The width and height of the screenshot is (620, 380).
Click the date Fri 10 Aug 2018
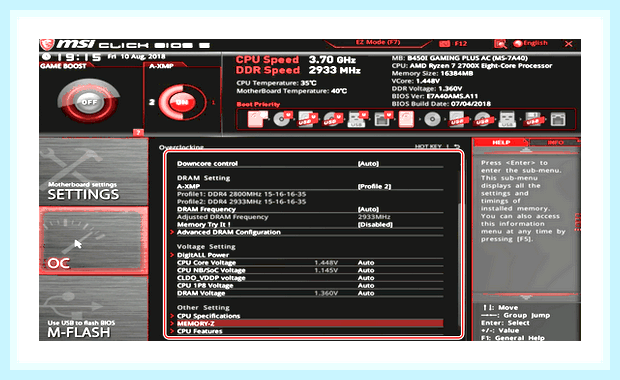[136, 57]
